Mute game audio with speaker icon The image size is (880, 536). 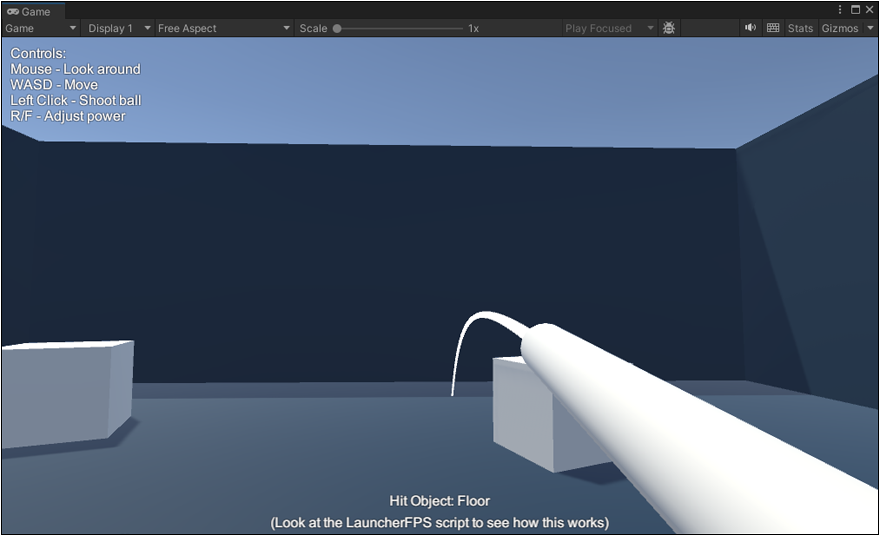(750, 28)
